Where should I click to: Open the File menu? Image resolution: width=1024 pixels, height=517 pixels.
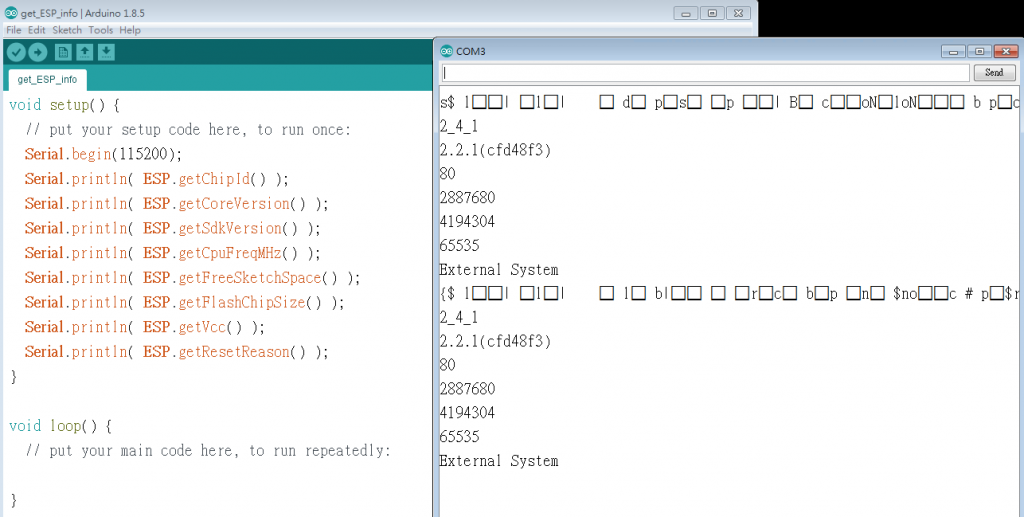14,30
